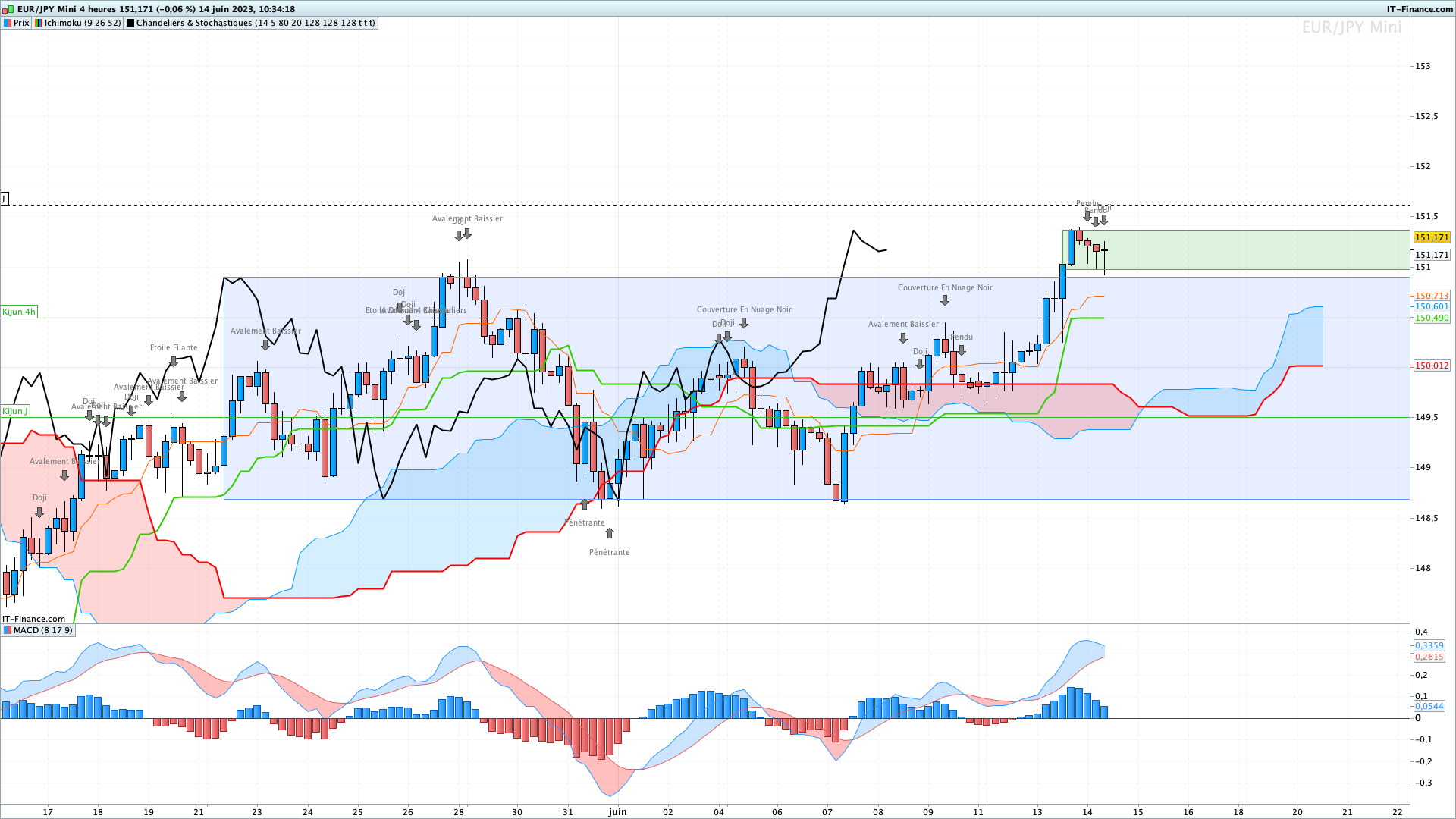The width and height of the screenshot is (1456, 819).
Task: Click arrow under right Couverture En Nuage Noir
Action: click(945, 300)
